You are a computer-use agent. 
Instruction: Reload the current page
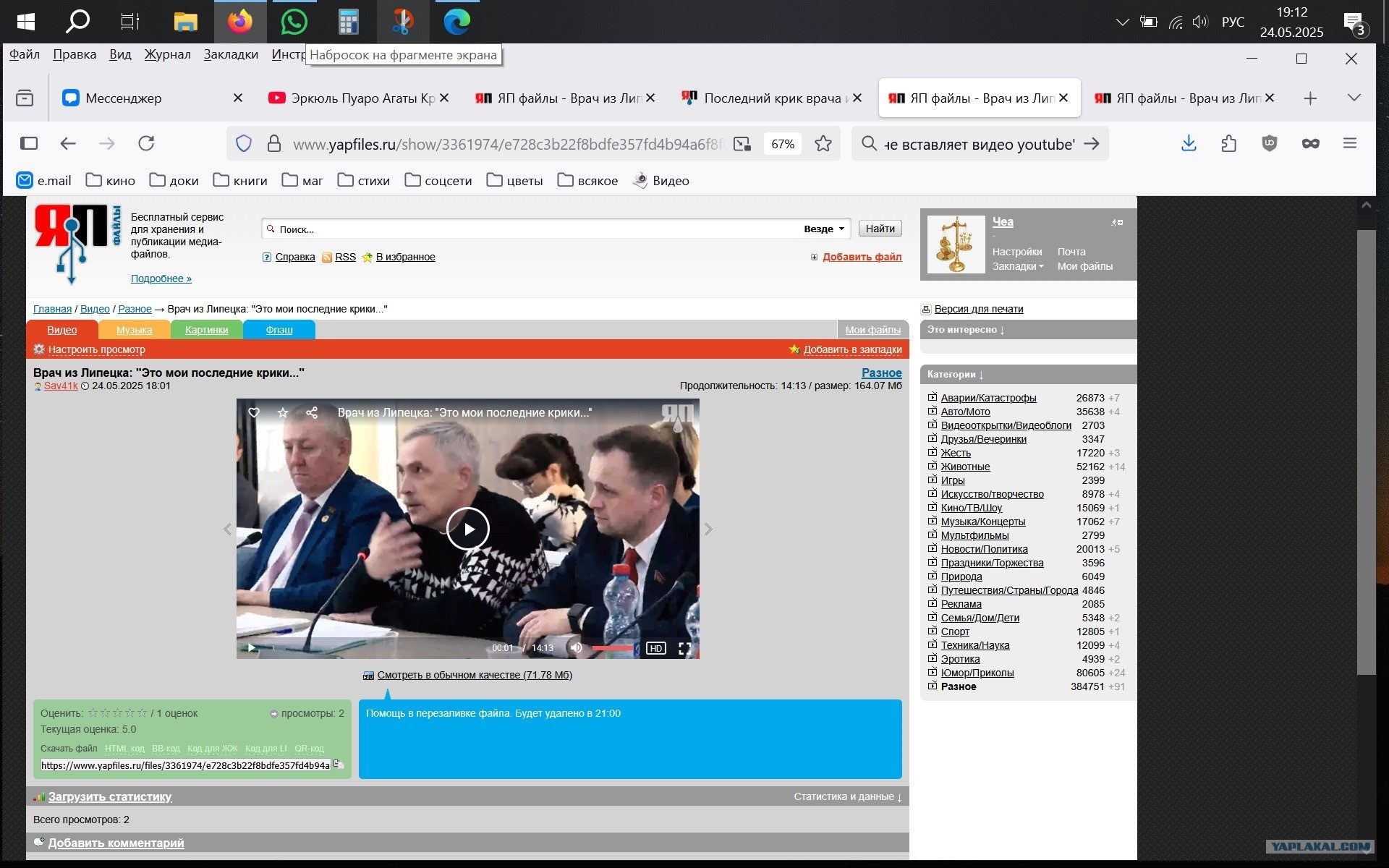[146, 143]
